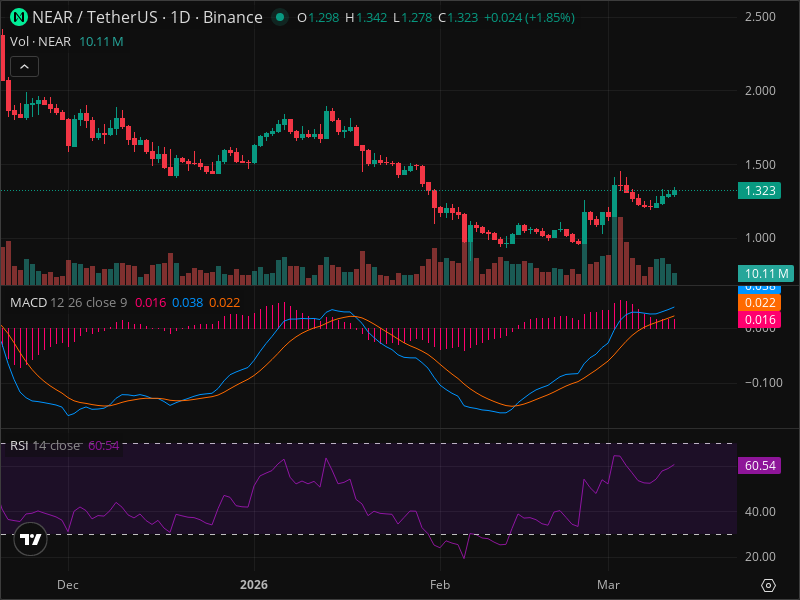Click the −0.100 MACD axis label
The image size is (800, 600).
tap(763, 383)
